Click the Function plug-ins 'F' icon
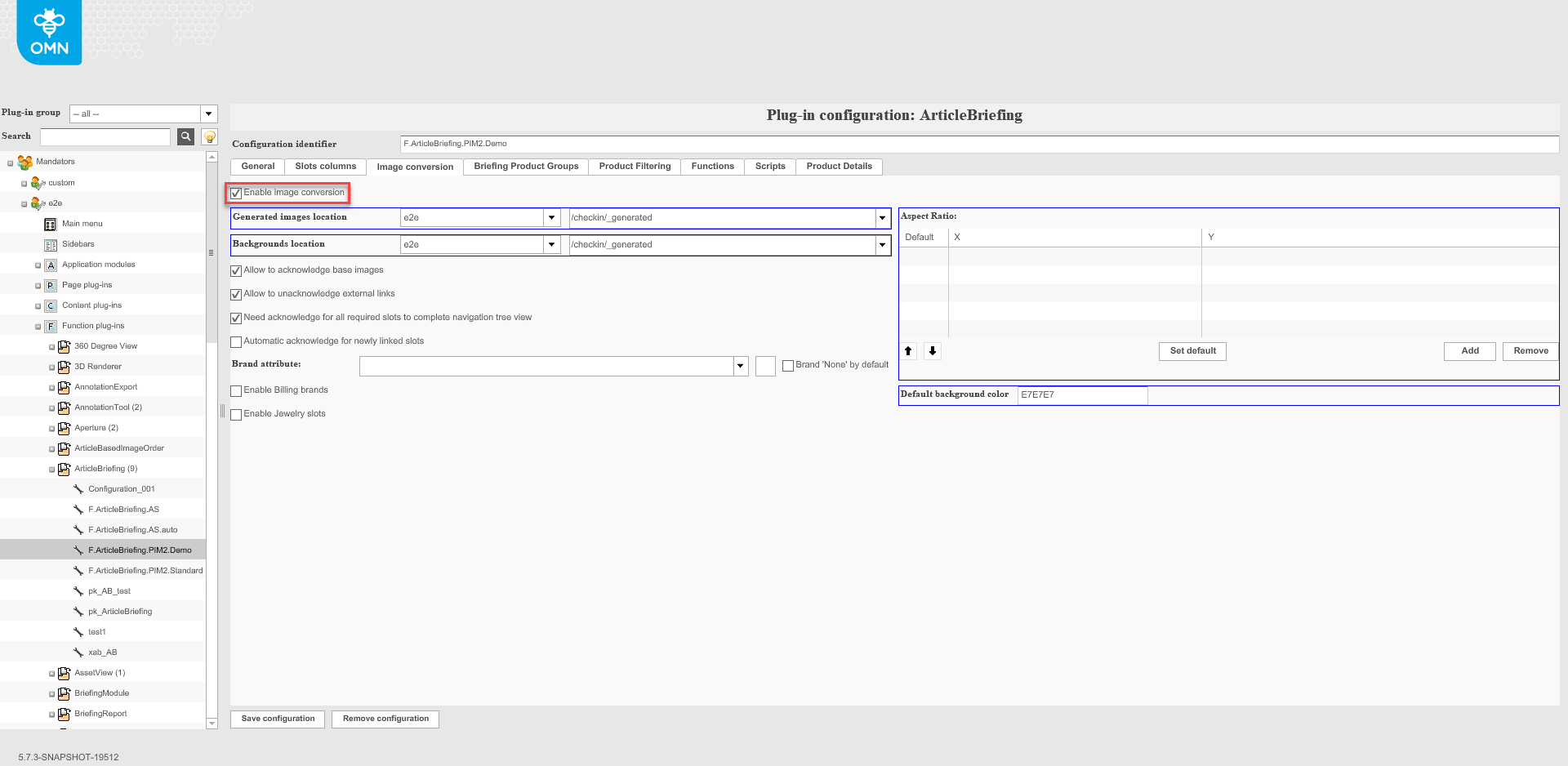Screen dimensions: 1568x766 tap(50, 326)
